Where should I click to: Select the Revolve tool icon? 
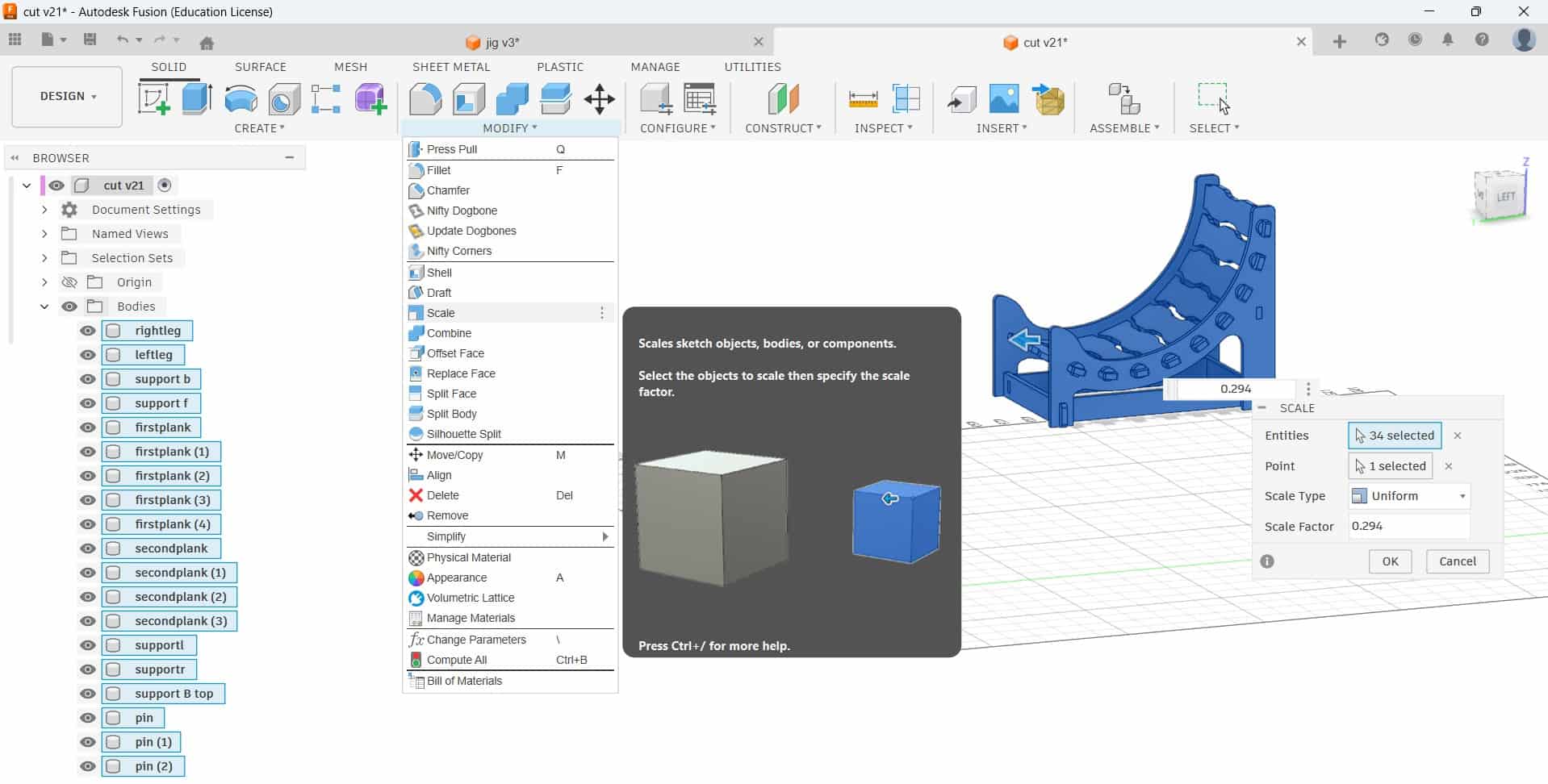point(241,99)
